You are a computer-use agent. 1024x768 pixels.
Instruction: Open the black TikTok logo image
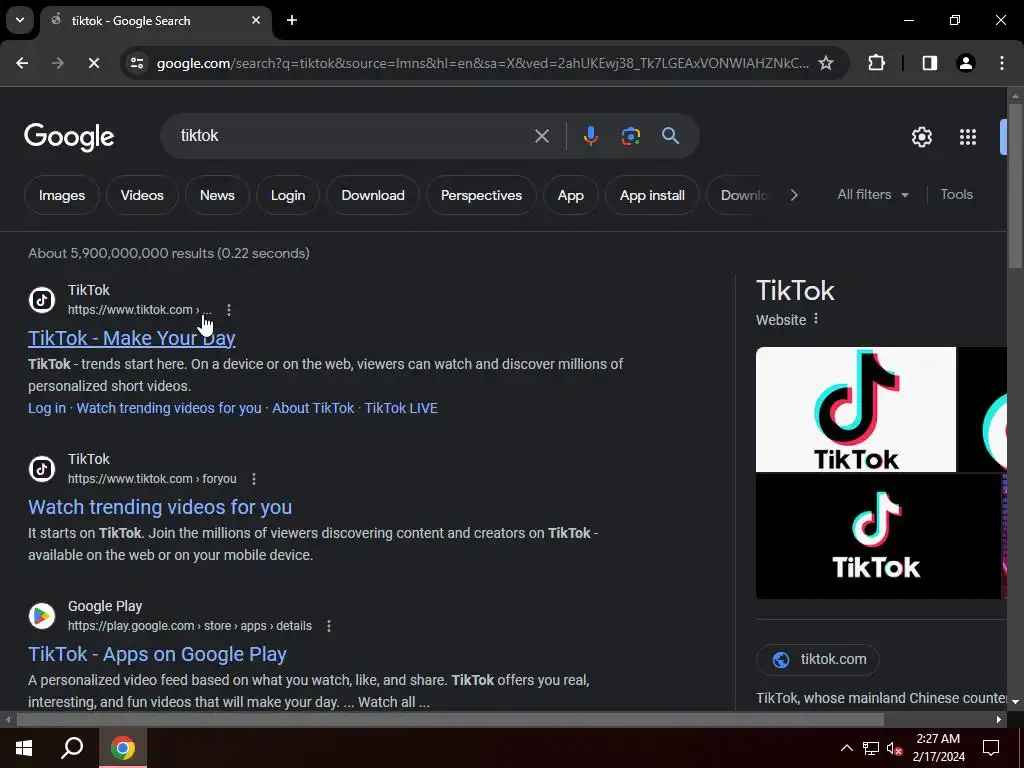click(x=877, y=537)
